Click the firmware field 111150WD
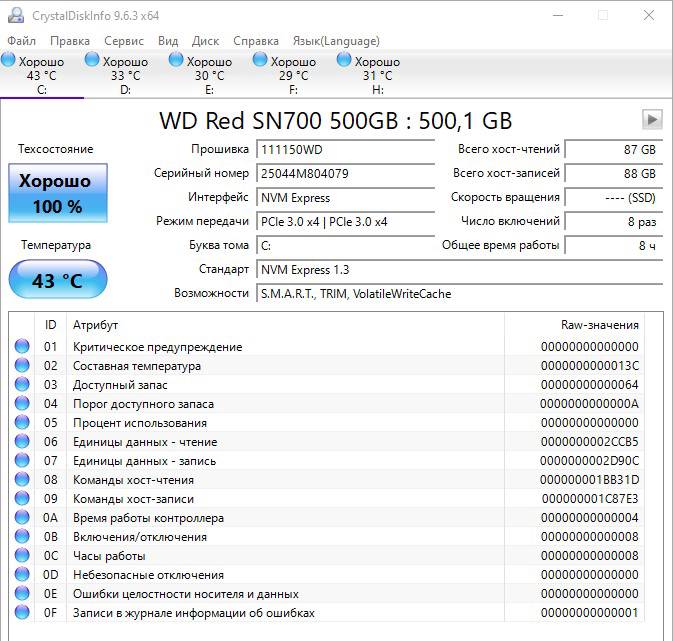Image resolution: width=673 pixels, height=641 pixels. (346, 149)
